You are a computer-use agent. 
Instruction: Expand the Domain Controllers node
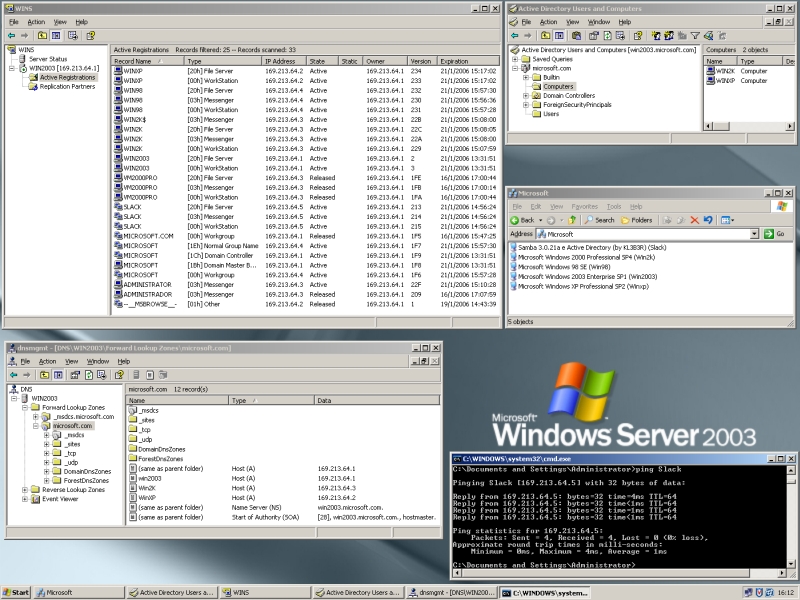click(x=526, y=95)
